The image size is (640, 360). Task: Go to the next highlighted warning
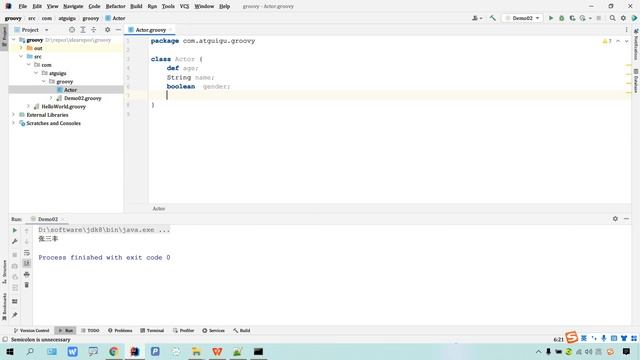(627, 41)
